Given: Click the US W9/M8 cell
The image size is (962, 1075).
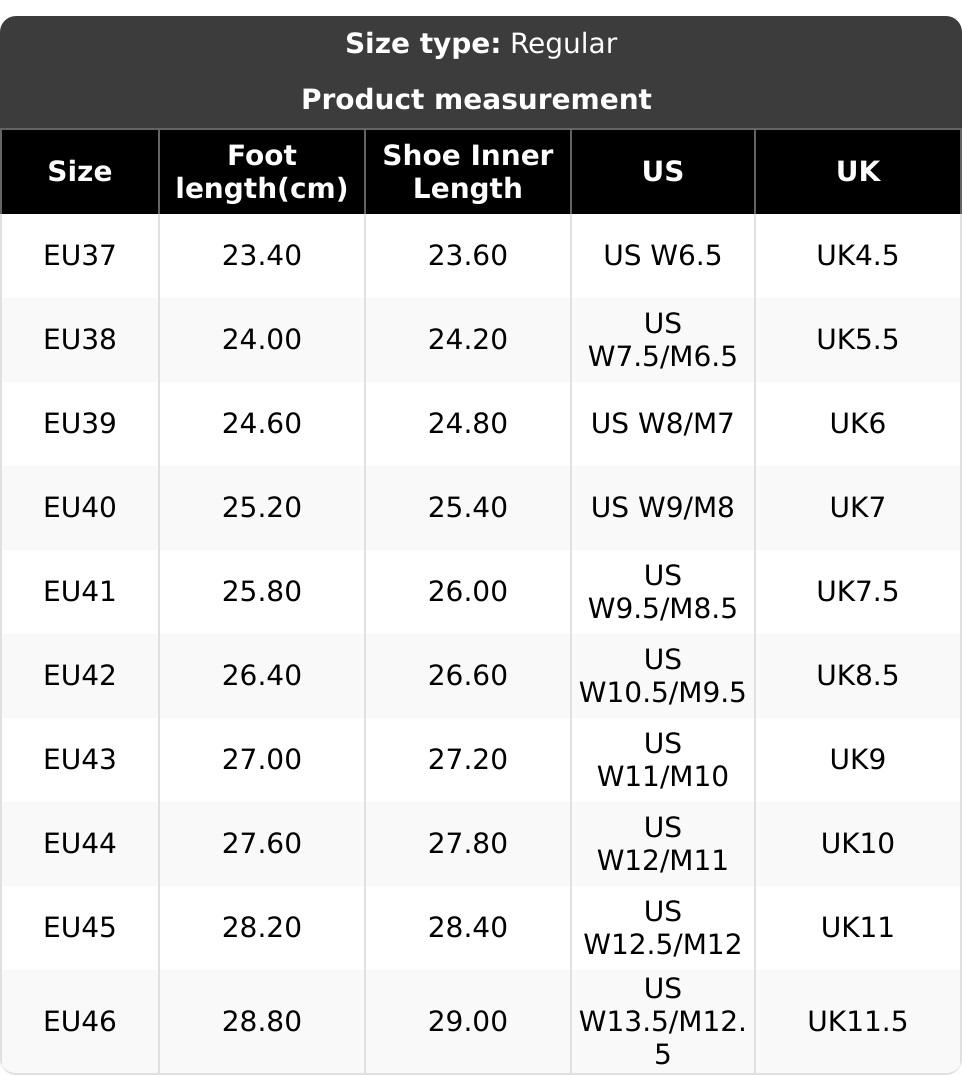Looking at the screenshot, I should click(663, 508).
